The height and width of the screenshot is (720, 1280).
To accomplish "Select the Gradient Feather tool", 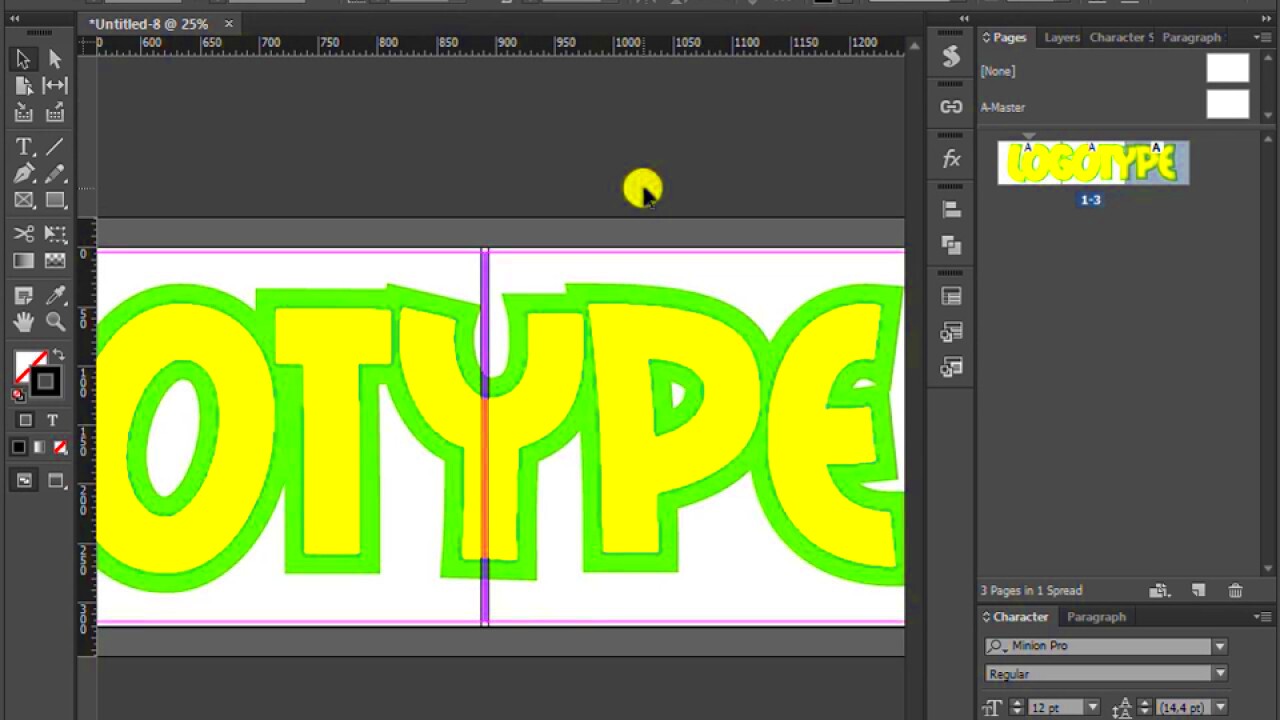I will (x=55, y=261).
